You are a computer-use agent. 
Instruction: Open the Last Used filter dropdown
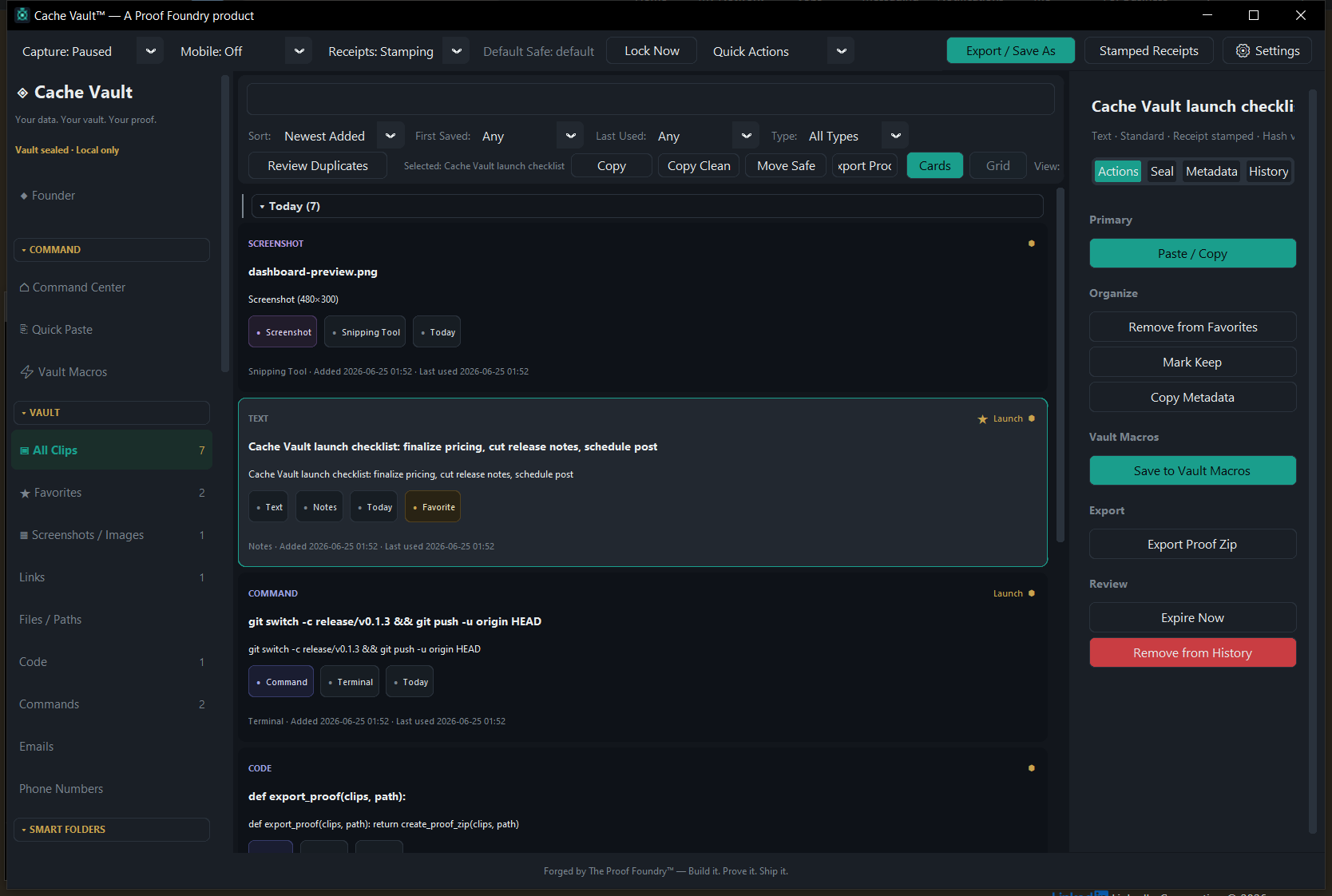pos(746,136)
